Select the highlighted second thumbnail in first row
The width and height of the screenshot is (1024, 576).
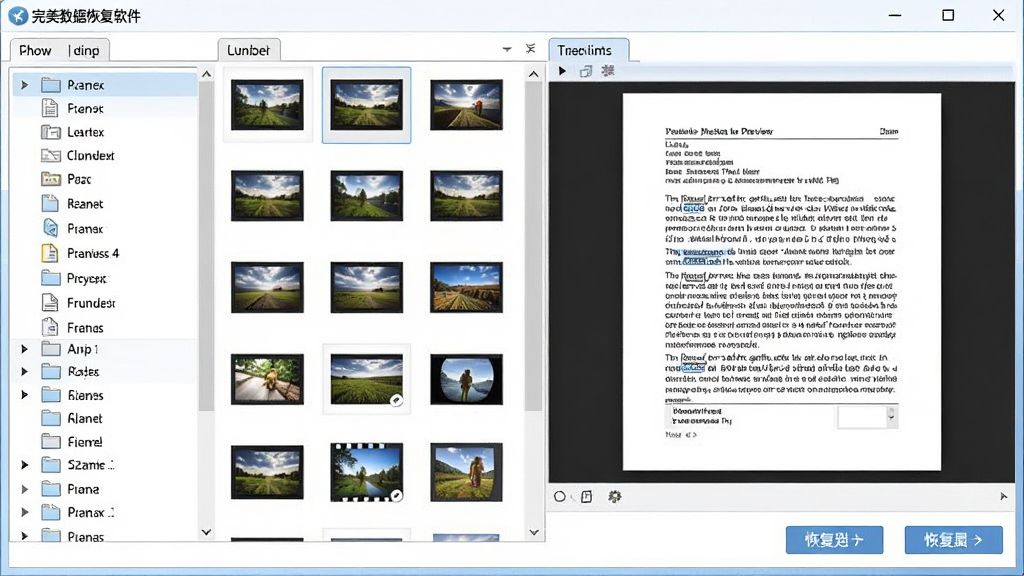pyautogui.click(x=366, y=104)
